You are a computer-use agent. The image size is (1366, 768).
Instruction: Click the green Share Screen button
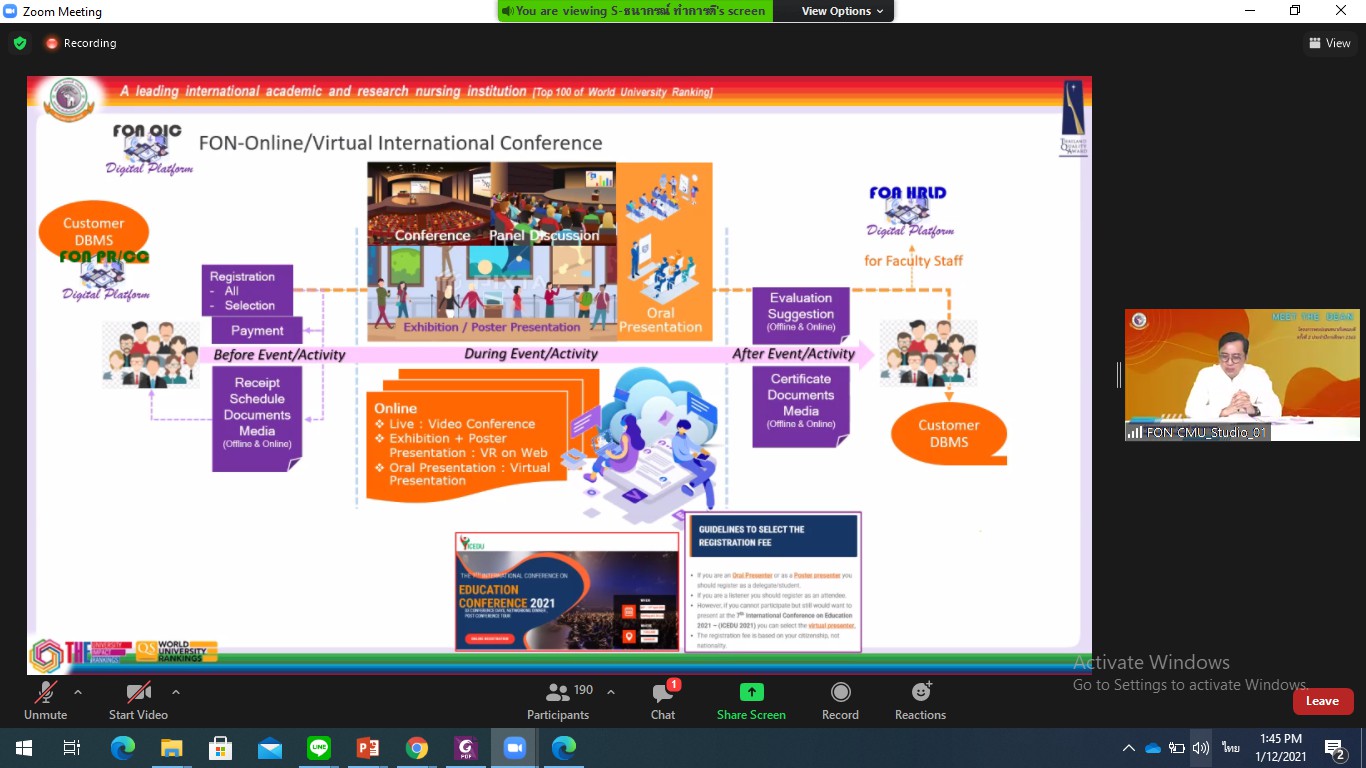click(751, 700)
